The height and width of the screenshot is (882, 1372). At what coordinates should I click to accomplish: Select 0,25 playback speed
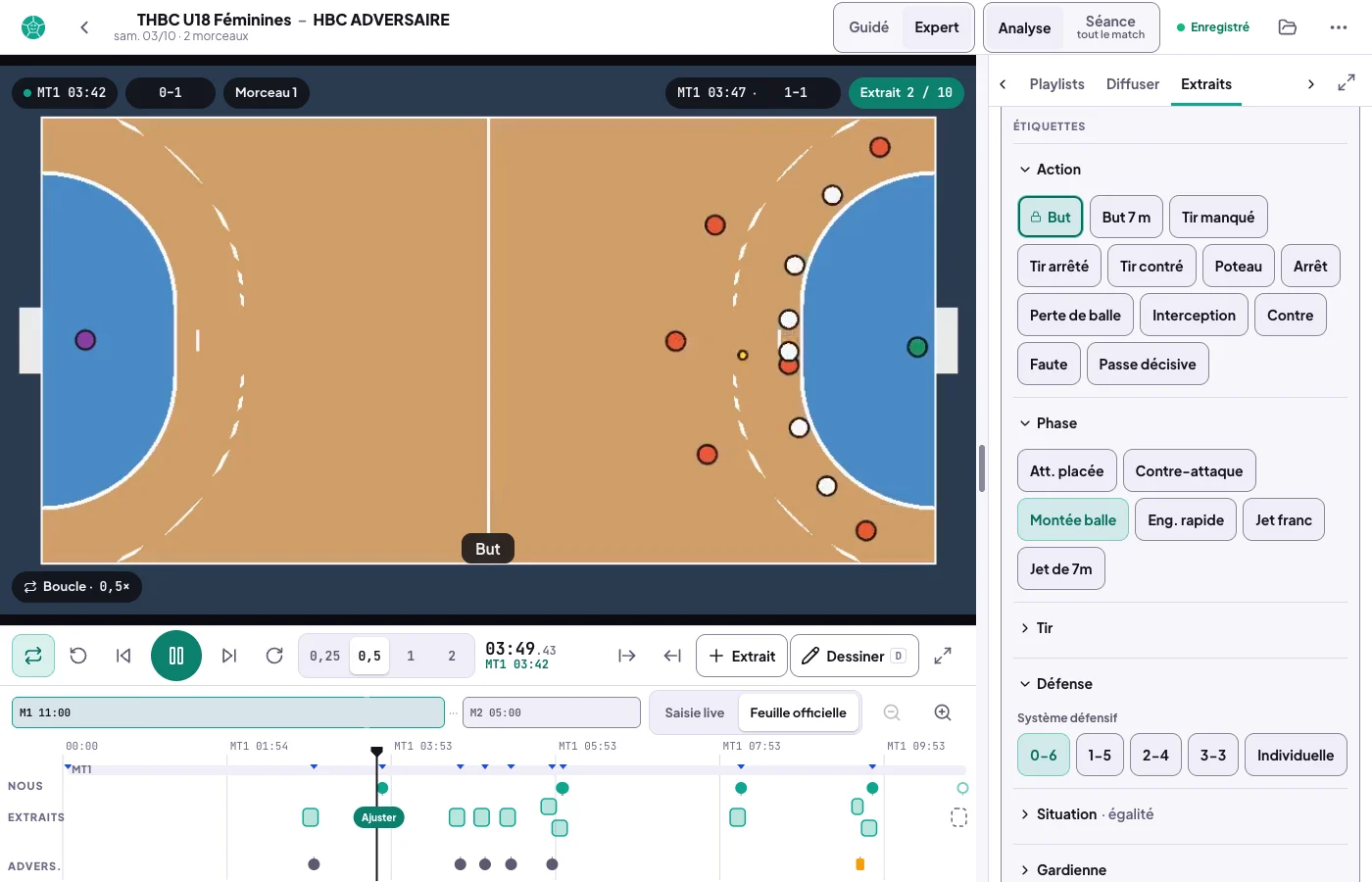tap(325, 656)
